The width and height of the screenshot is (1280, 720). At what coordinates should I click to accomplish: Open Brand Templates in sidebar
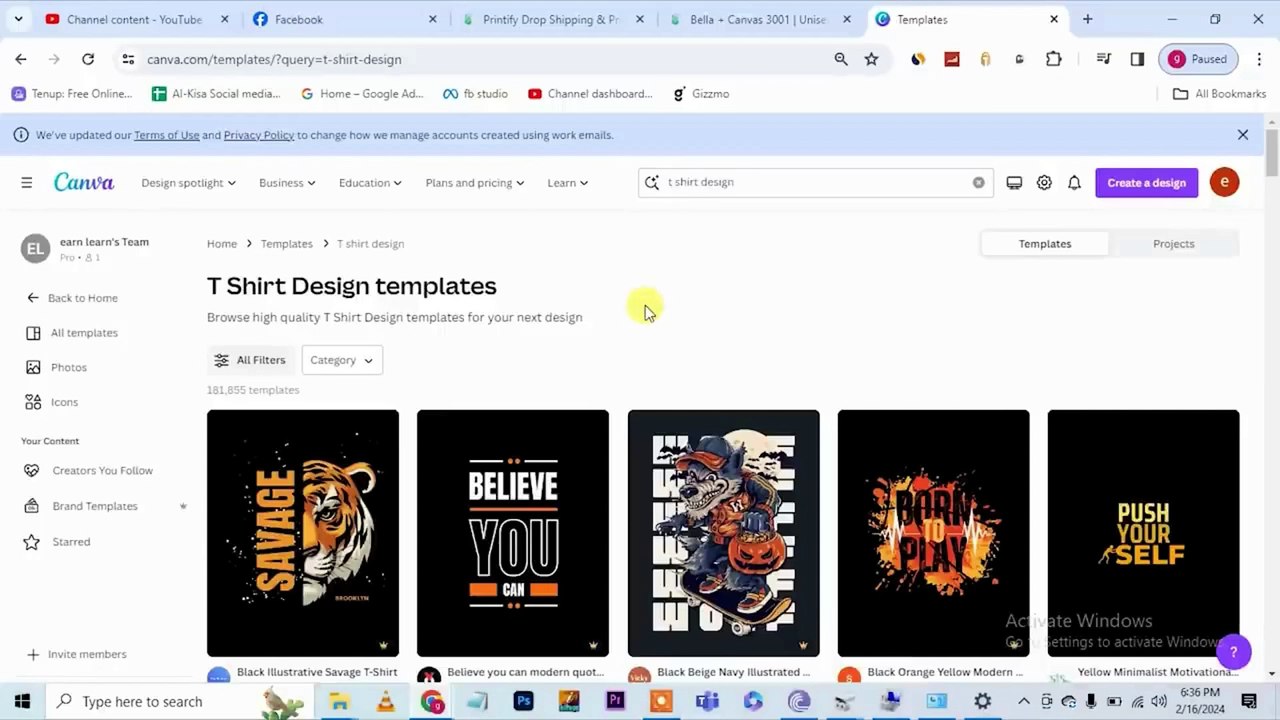82,506
